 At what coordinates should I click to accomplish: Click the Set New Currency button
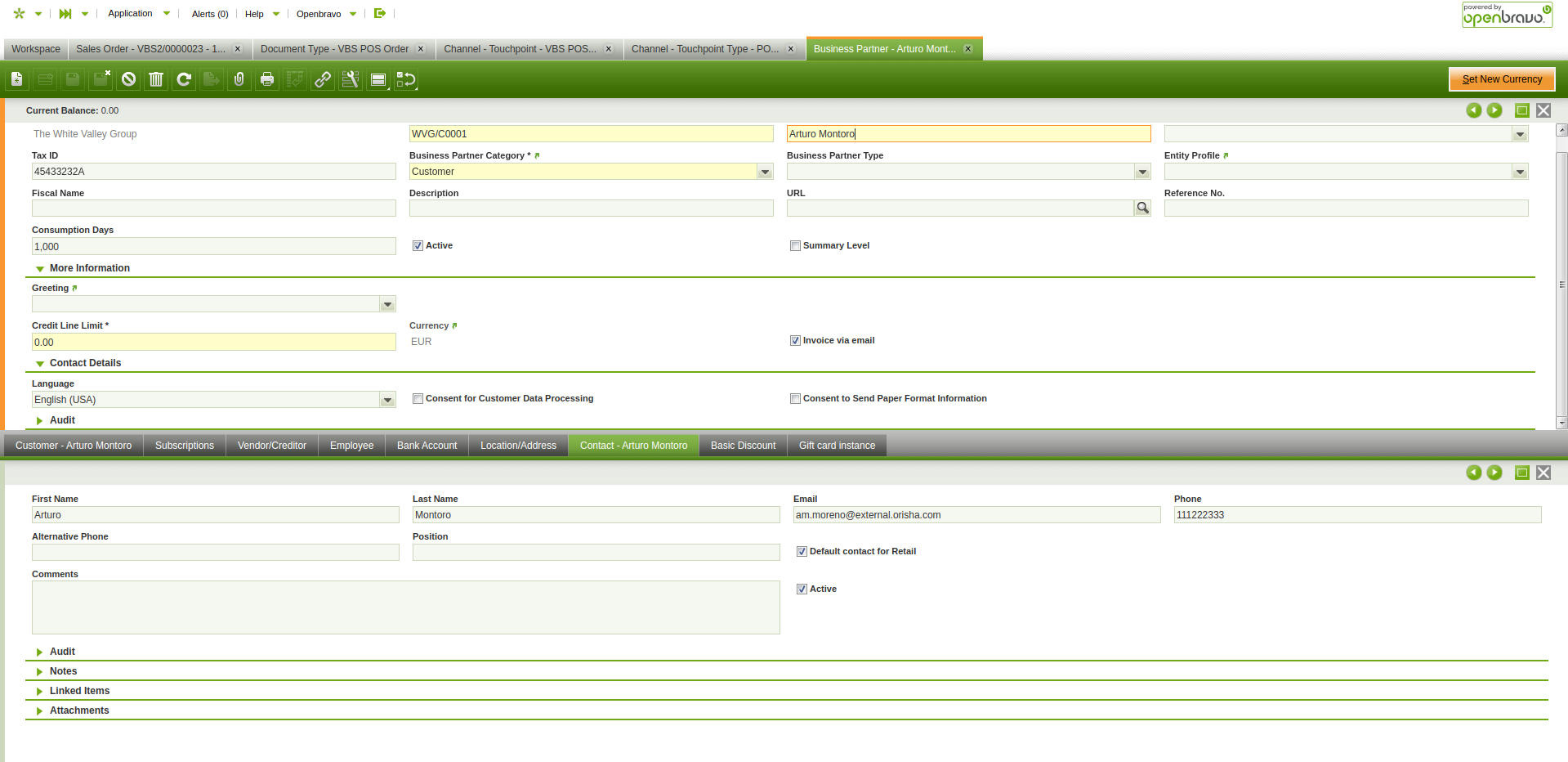tap(1501, 79)
